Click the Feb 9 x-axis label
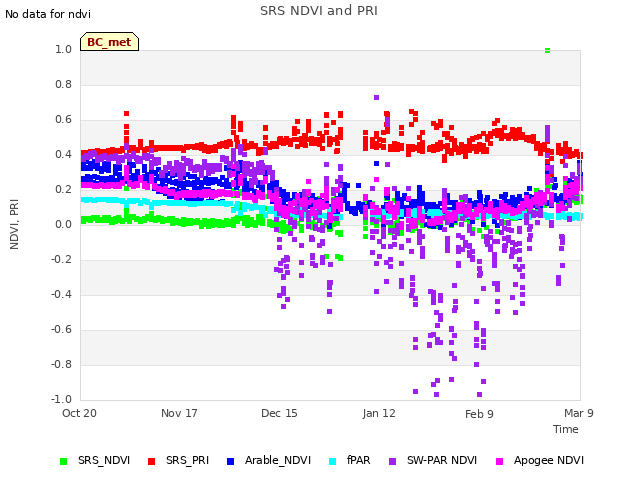 click(x=479, y=414)
